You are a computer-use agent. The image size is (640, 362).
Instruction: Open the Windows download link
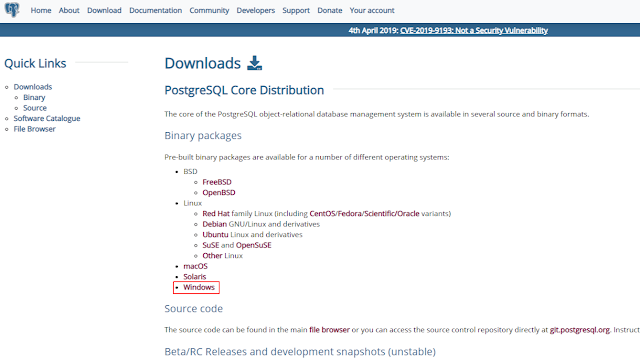coord(199,287)
